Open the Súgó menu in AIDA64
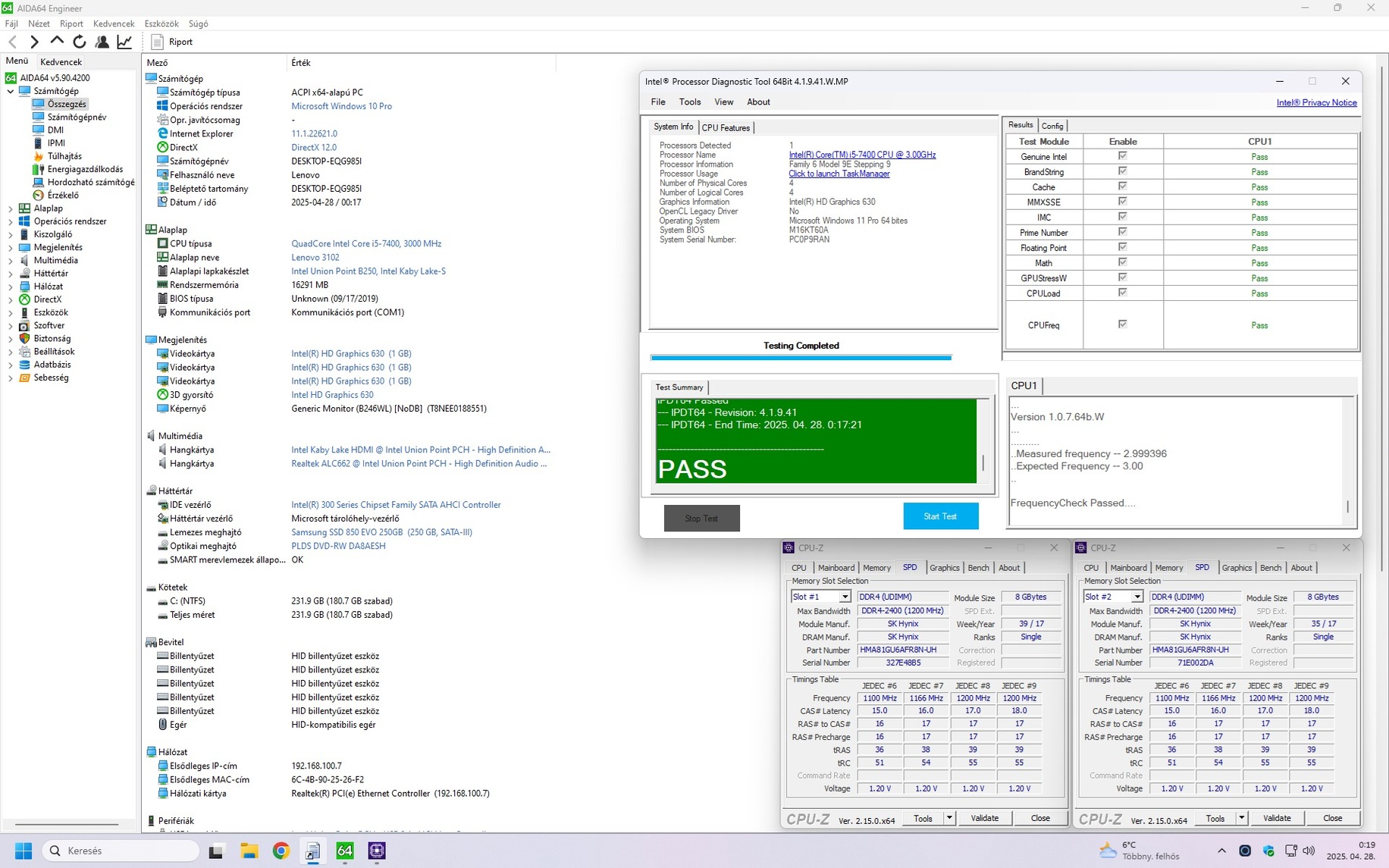The image size is (1389, 868). tap(198, 24)
